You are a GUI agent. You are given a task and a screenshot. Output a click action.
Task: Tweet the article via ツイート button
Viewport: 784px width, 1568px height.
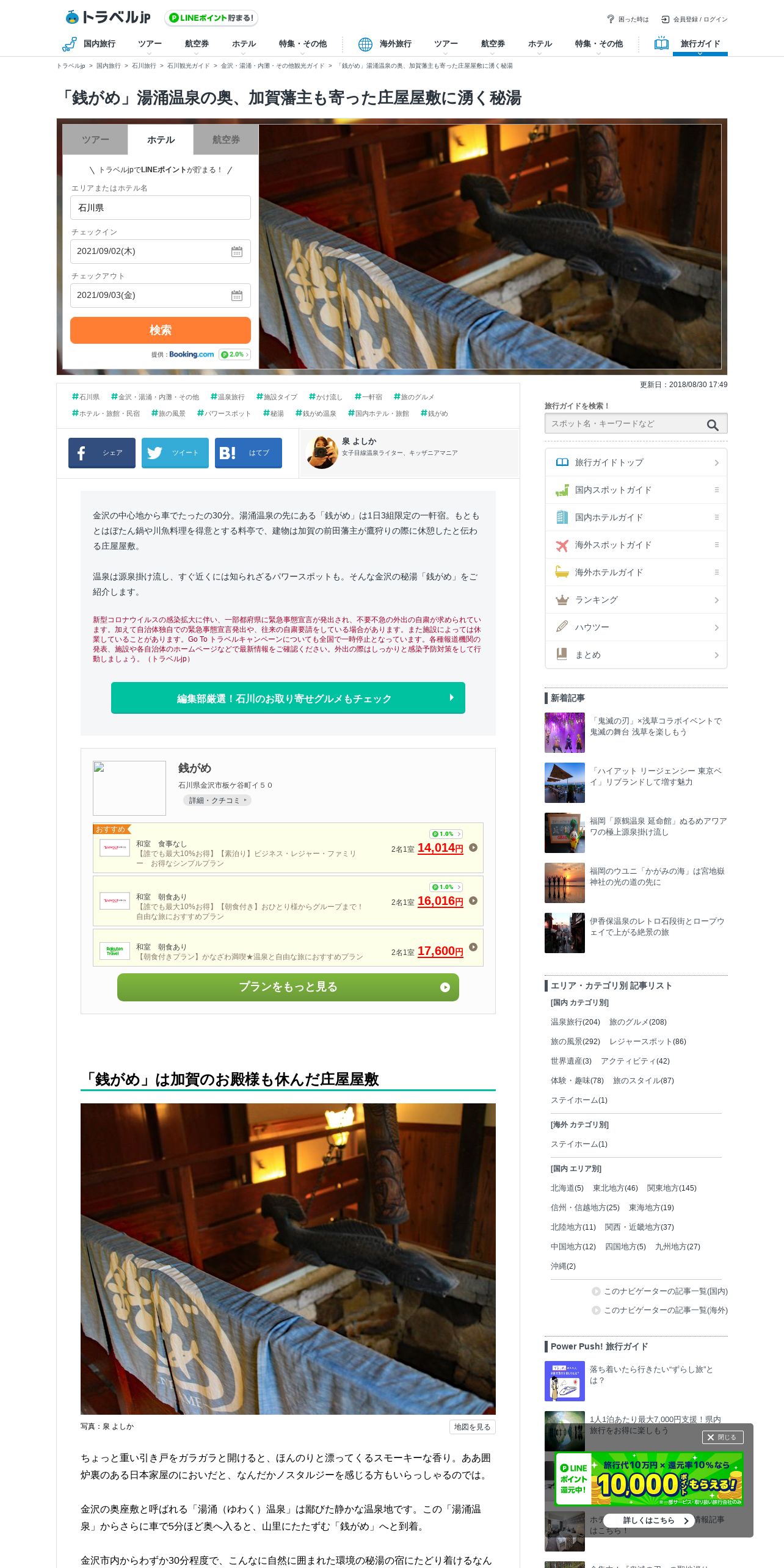coord(175,453)
